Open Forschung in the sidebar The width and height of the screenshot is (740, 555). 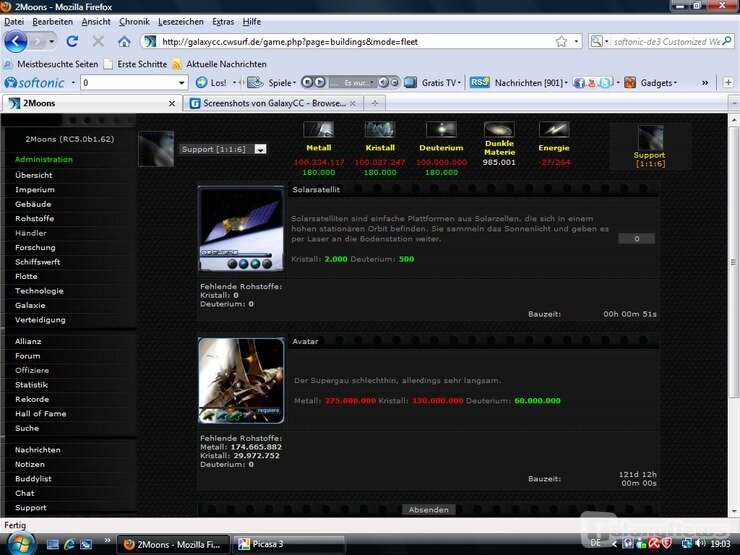click(35, 247)
